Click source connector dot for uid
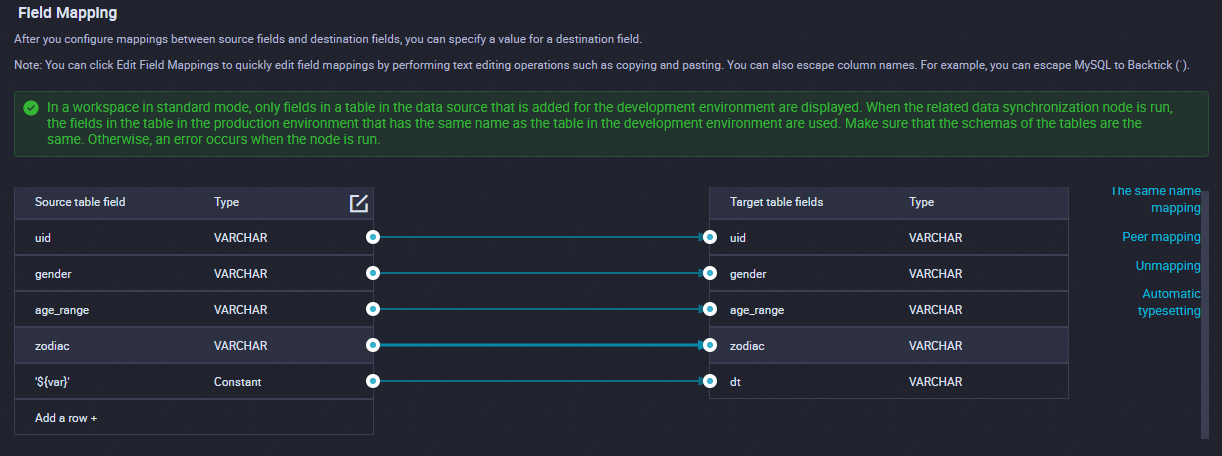 (373, 238)
